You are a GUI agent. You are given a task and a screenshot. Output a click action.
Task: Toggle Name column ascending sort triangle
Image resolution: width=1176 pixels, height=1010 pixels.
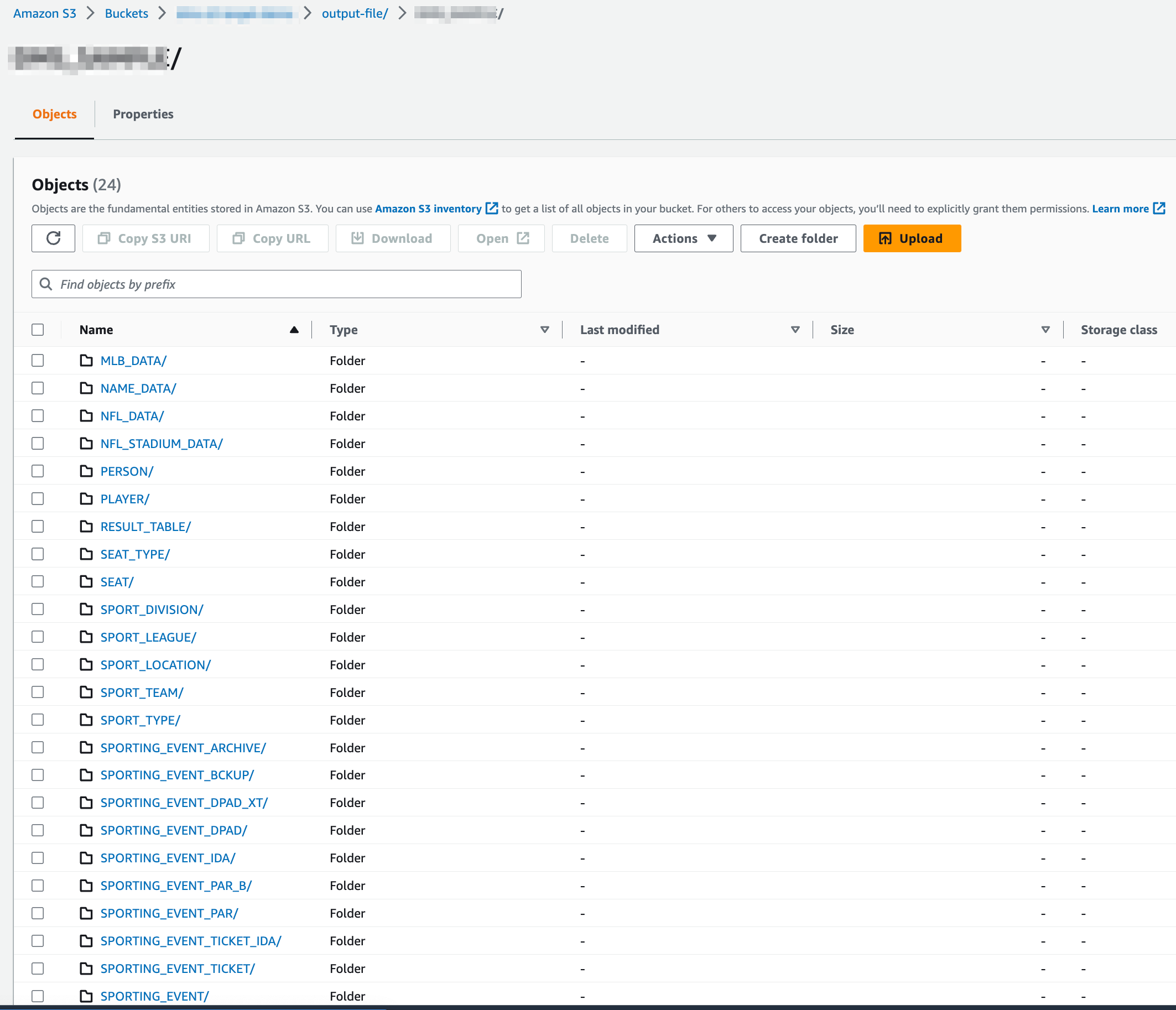(x=294, y=330)
